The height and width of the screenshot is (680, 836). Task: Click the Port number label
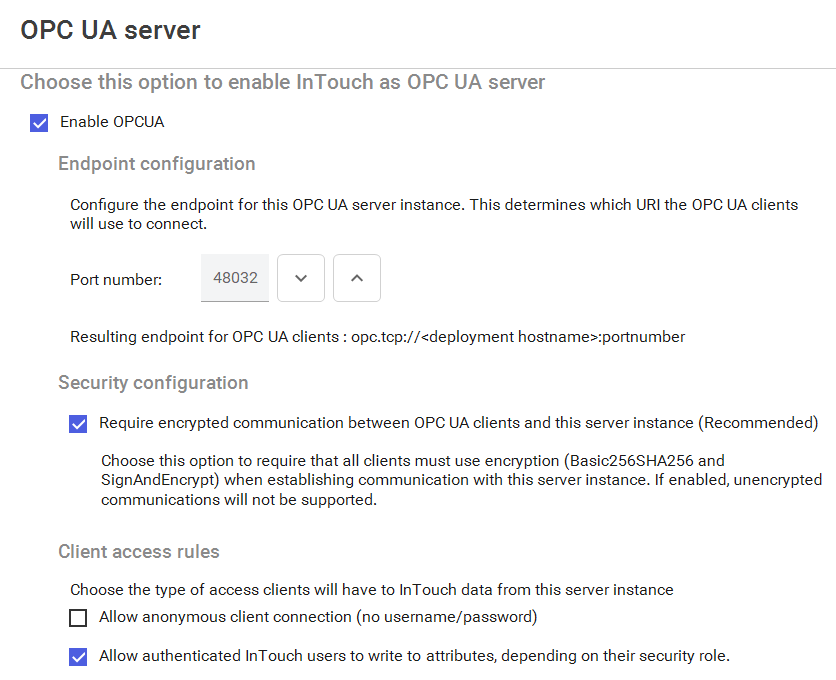(116, 279)
